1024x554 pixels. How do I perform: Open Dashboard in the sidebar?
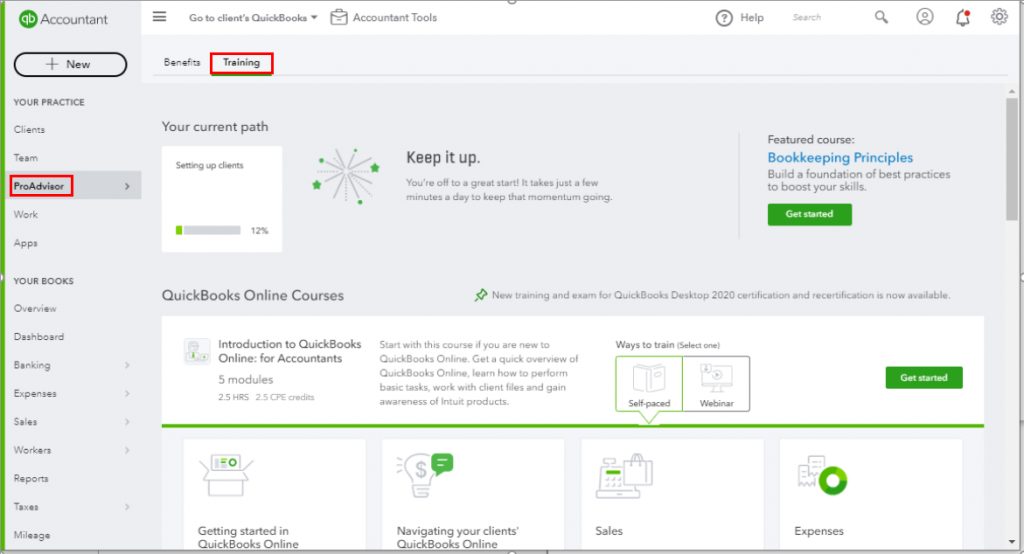pyautogui.click(x=39, y=336)
